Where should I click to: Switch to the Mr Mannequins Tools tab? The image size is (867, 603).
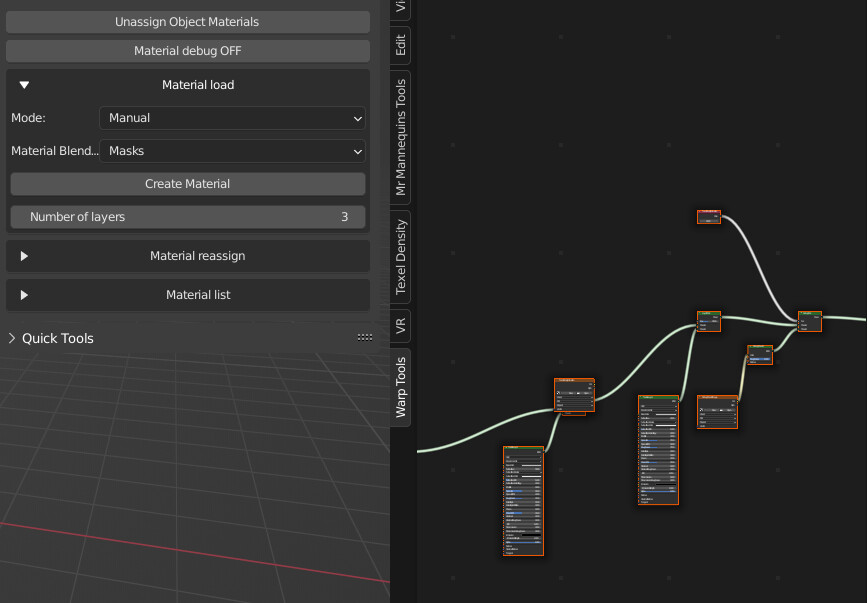pos(400,137)
